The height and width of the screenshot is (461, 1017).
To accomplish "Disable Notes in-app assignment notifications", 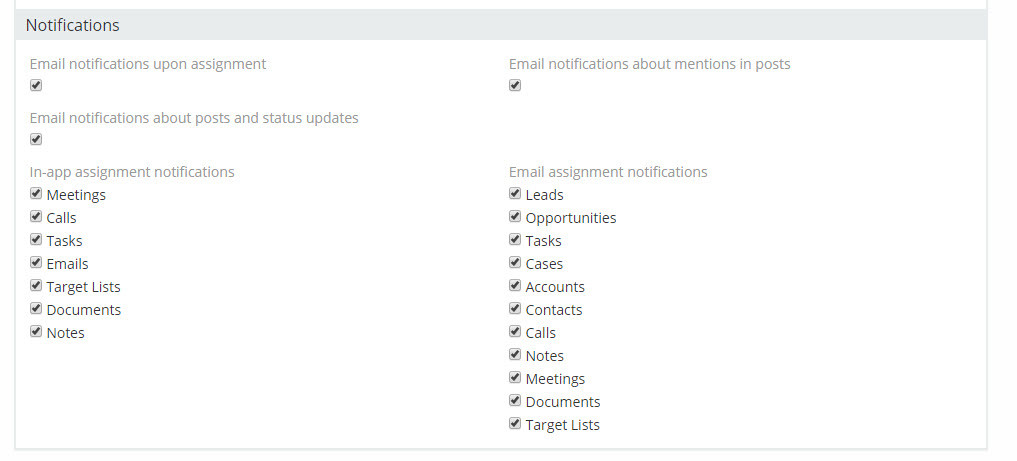I will 36,332.
